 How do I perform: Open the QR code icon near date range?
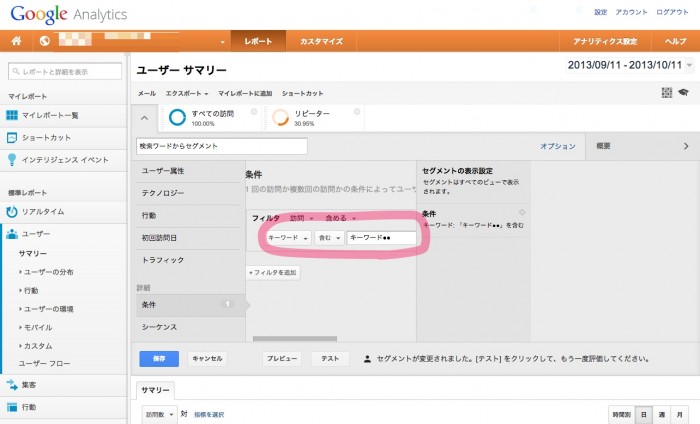(x=666, y=92)
